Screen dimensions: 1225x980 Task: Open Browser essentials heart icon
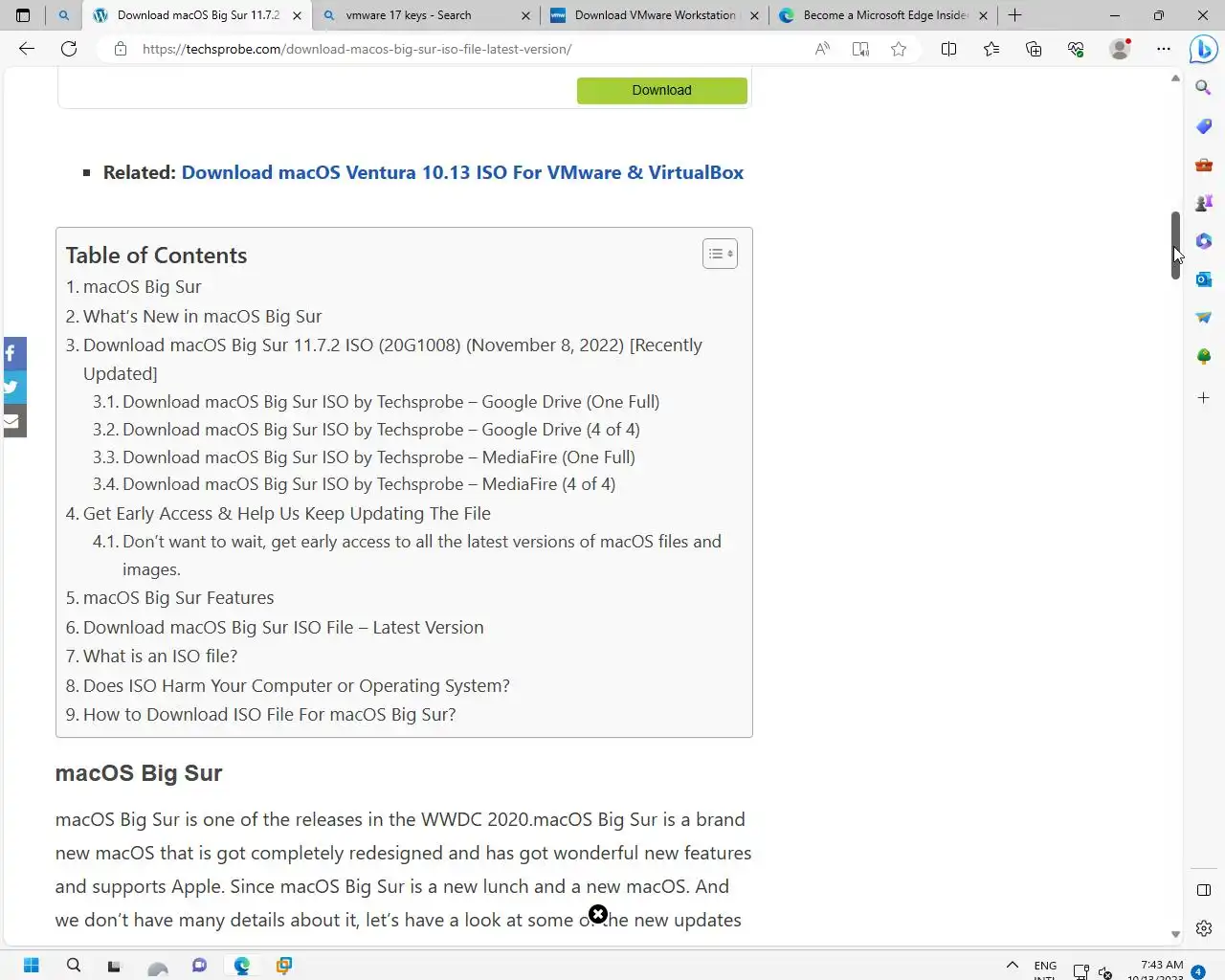[x=1076, y=49]
